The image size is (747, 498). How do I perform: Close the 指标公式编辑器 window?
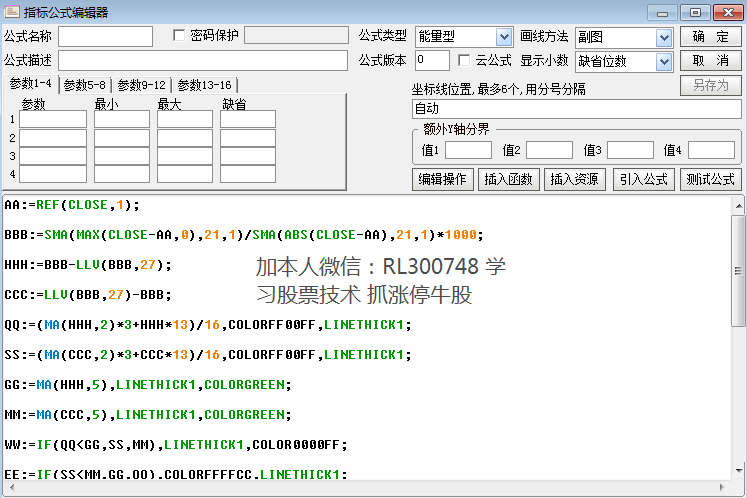pos(728,12)
